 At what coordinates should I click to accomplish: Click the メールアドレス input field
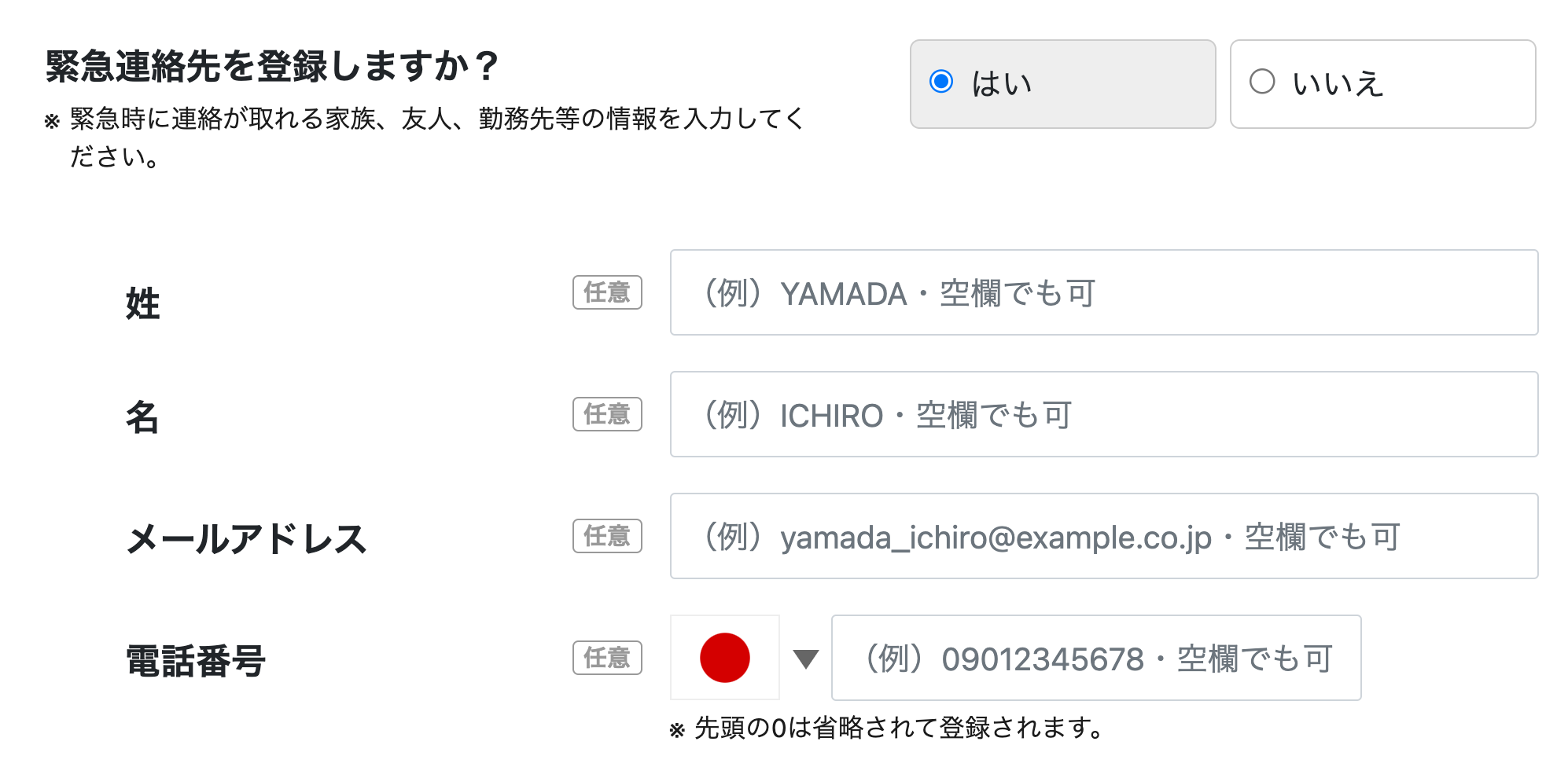(x=1101, y=537)
